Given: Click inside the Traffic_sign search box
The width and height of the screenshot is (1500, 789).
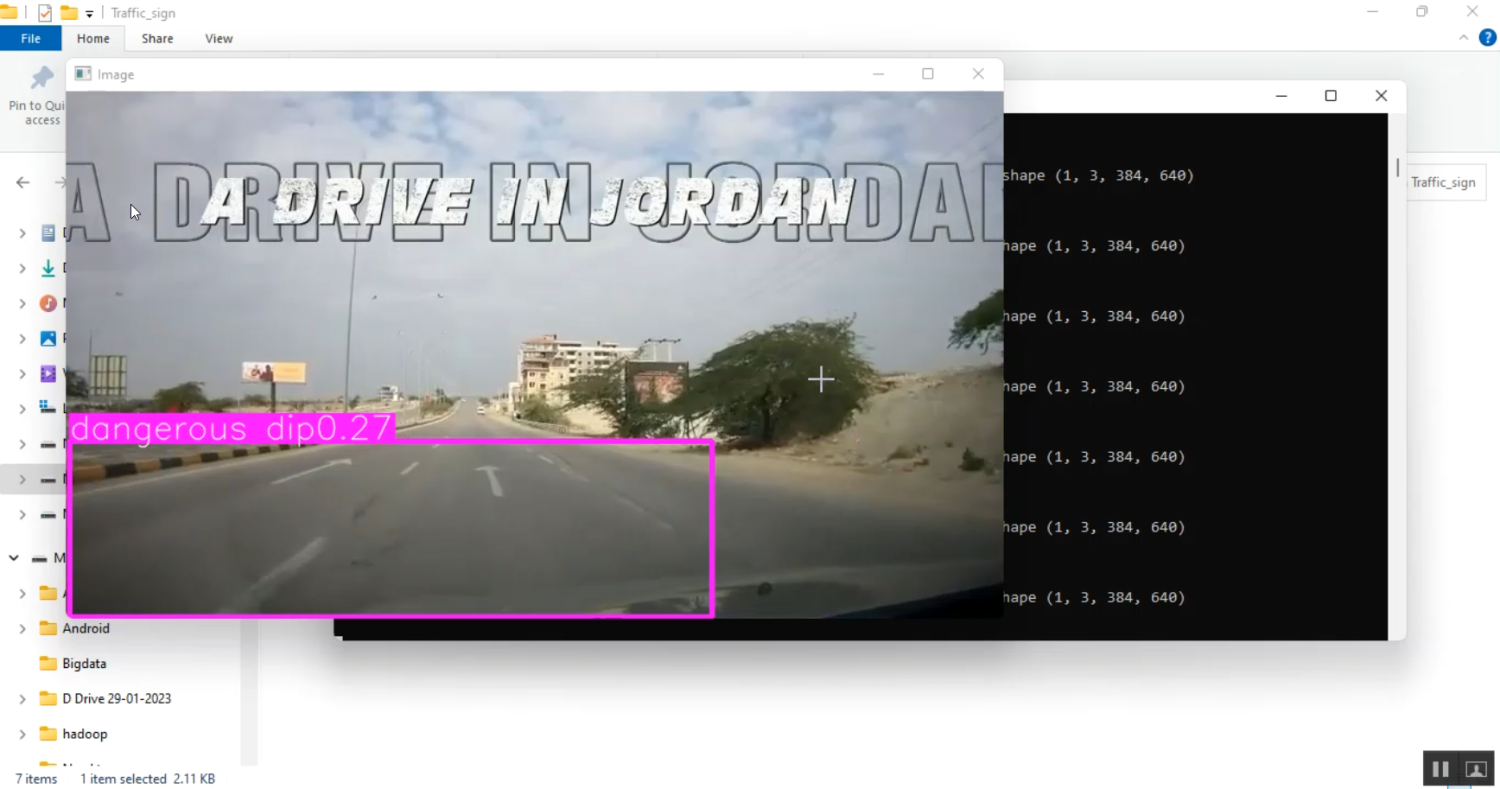Looking at the screenshot, I should point(1443,182).
